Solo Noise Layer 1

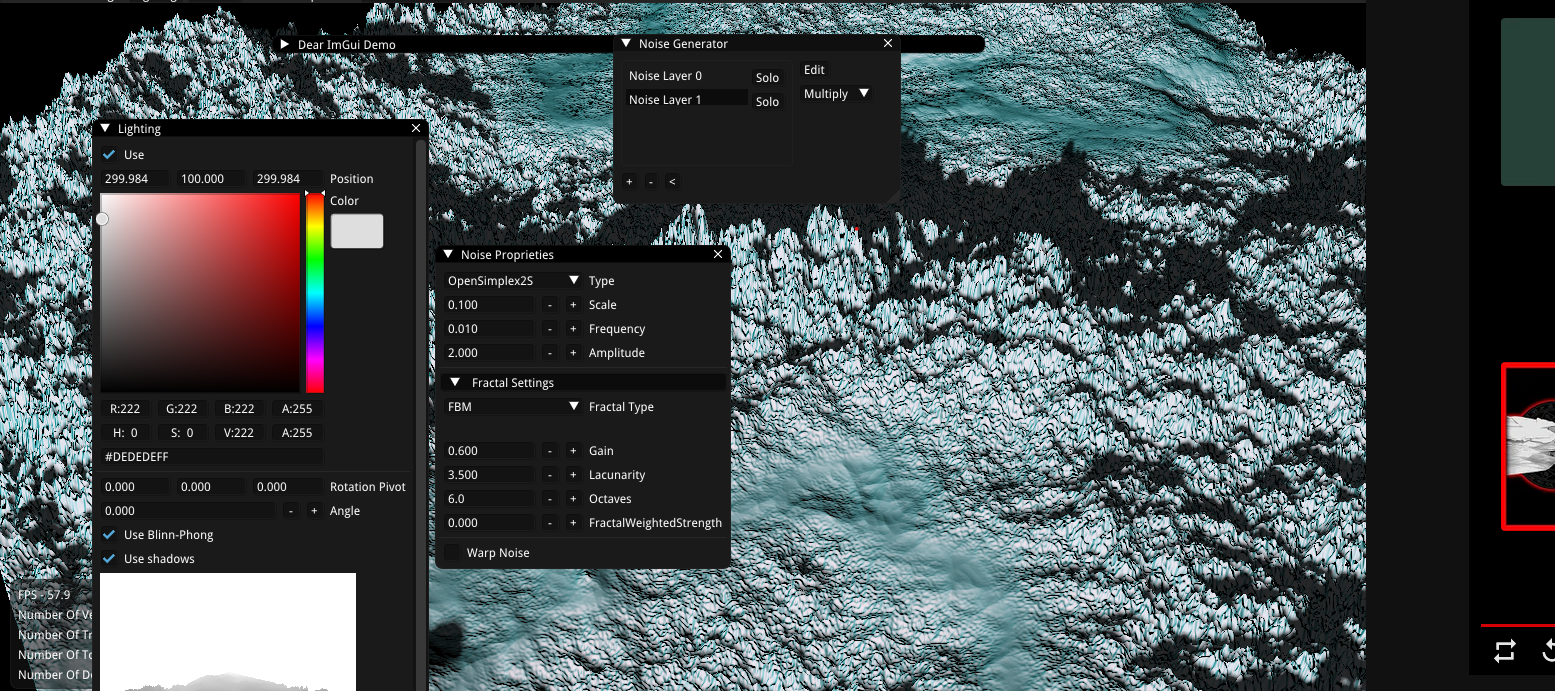click(x=767, y=102)
